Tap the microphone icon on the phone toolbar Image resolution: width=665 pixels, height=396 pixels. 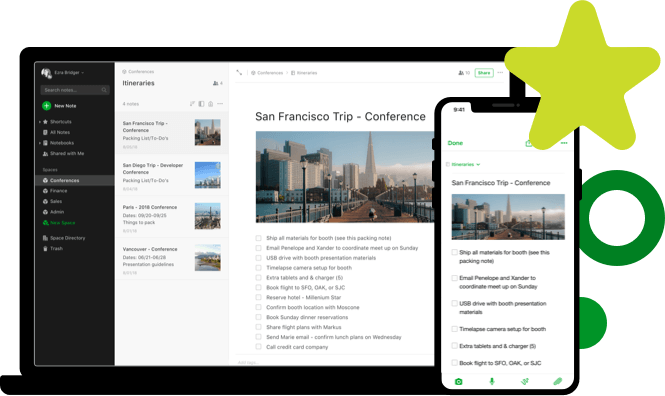492,382
